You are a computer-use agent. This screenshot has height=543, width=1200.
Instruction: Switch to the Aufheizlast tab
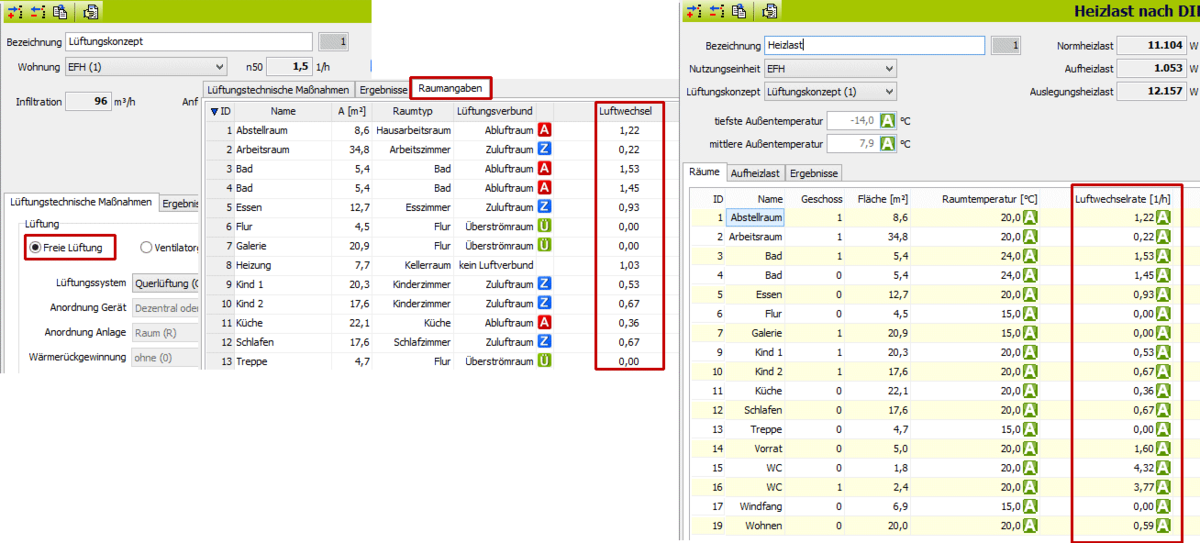click(x=755, y=173)
